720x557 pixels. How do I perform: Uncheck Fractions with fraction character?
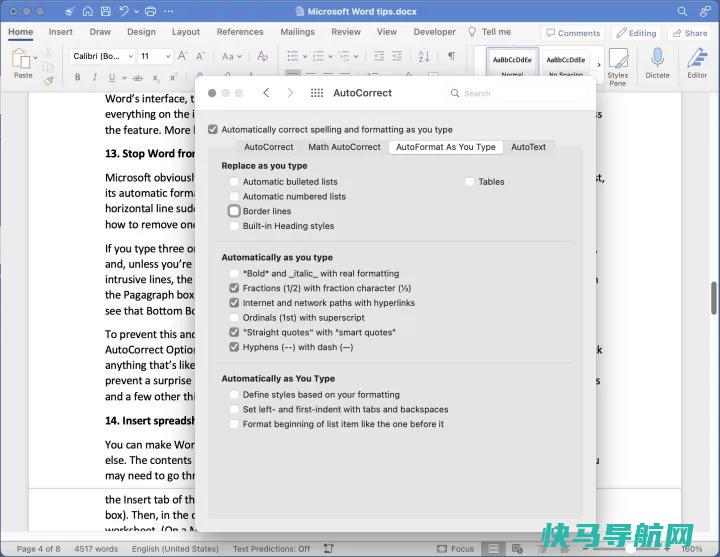coord(234,288)
